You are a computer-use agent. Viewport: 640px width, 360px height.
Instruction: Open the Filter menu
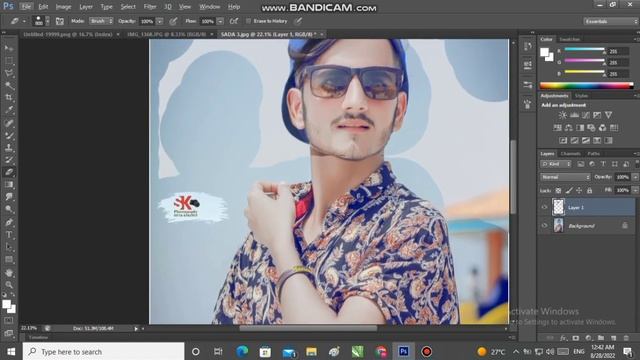(150, 7)
